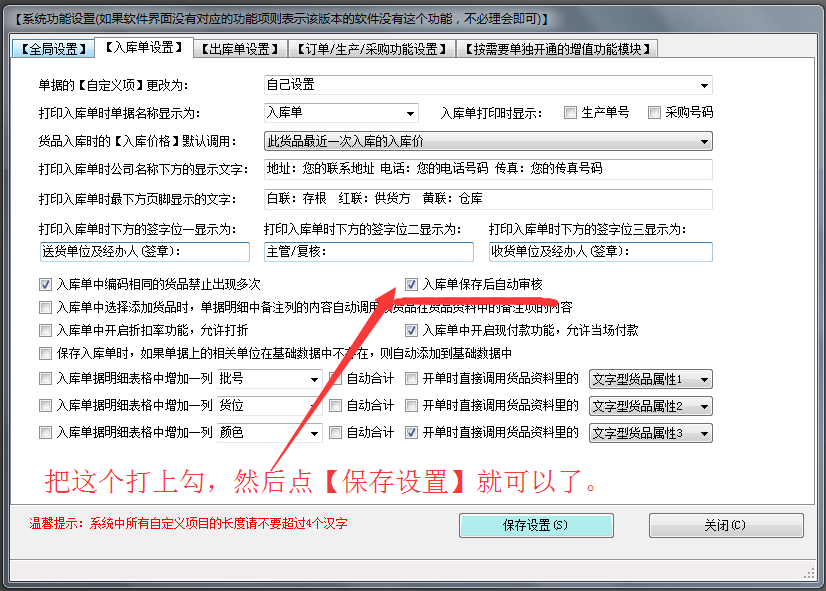Switch to the 全局设置 tab
This screenshot has width=826, height=591.
click(x=52, y=47)
